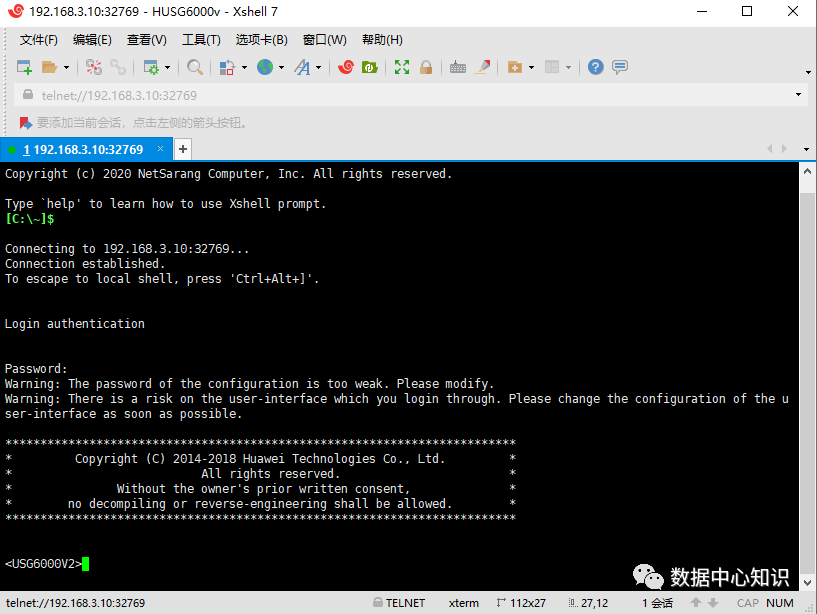Image resolution: width=817 pixels, height=614 pixels.
Task: Open Help question mark icon
Action: (x=596, y=67)
